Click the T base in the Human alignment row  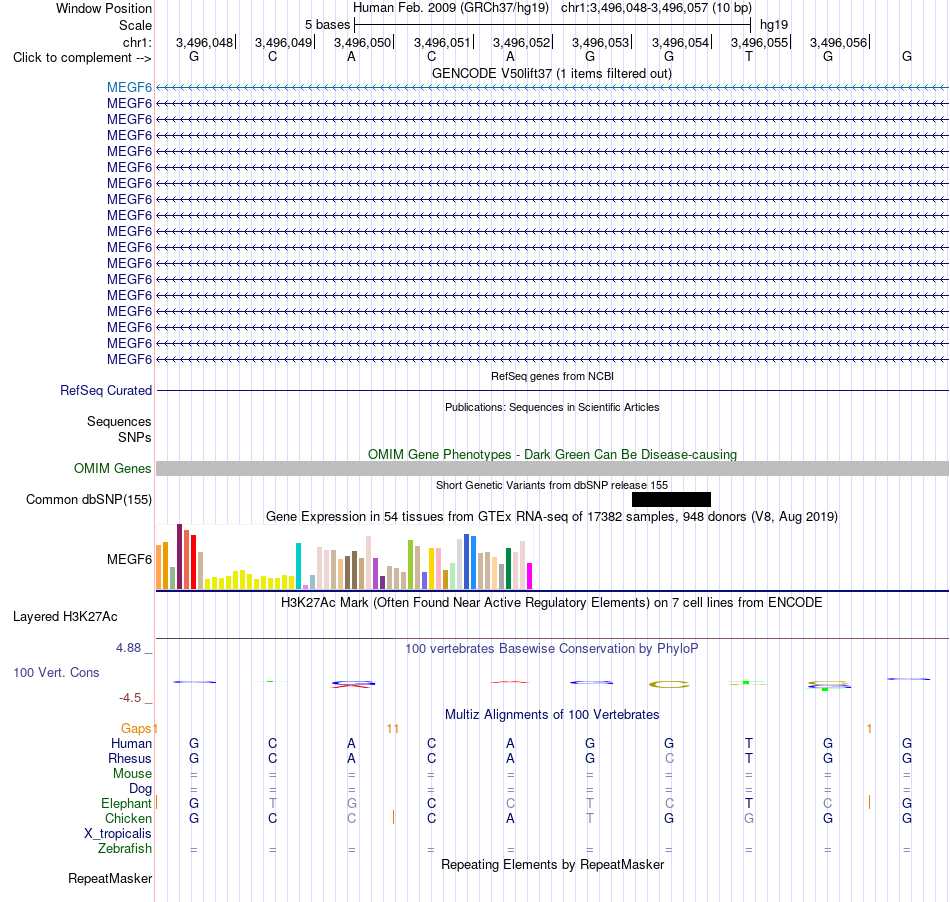tap(749, 743)
